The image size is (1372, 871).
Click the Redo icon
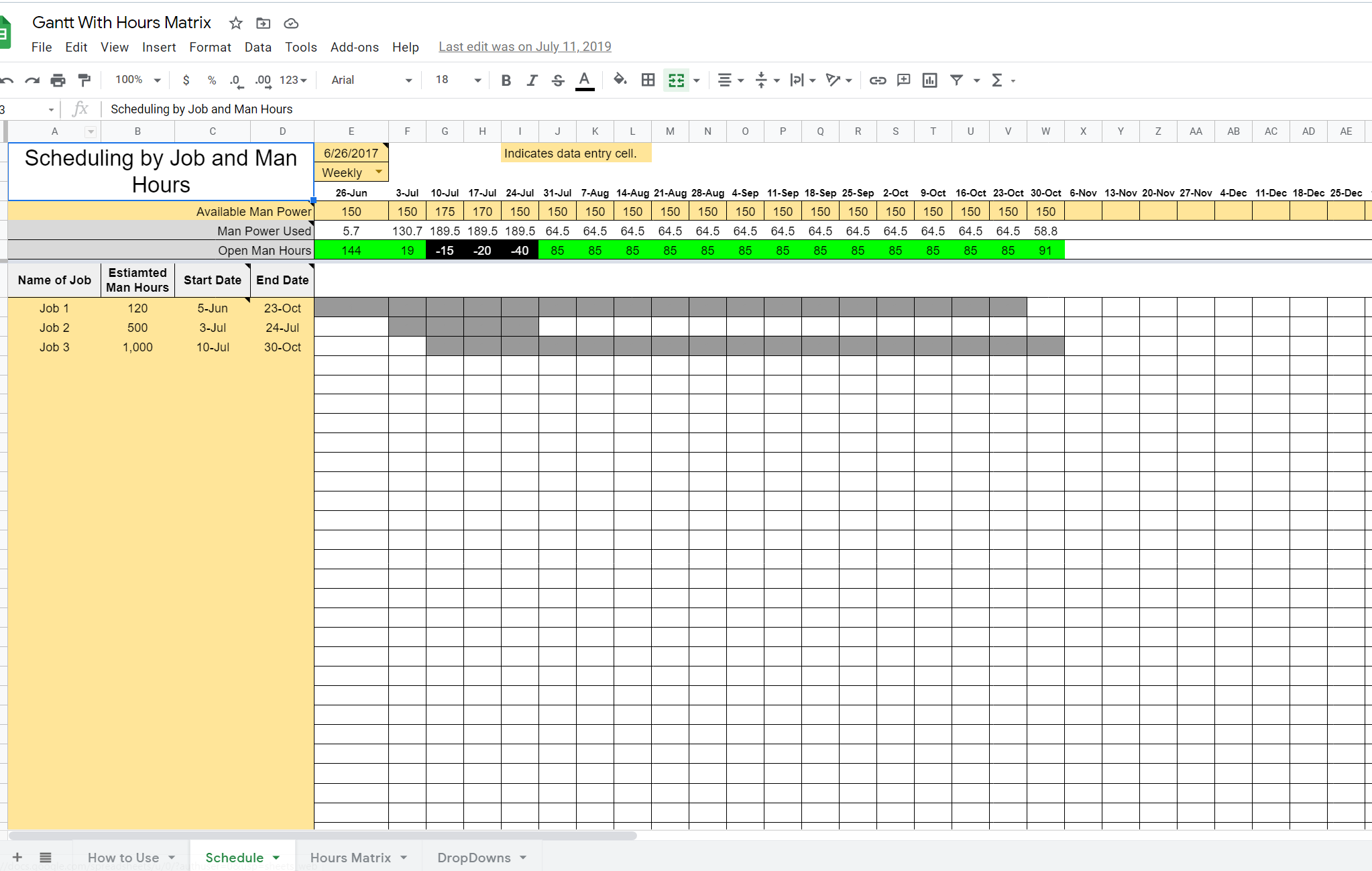tap(32, 80)
